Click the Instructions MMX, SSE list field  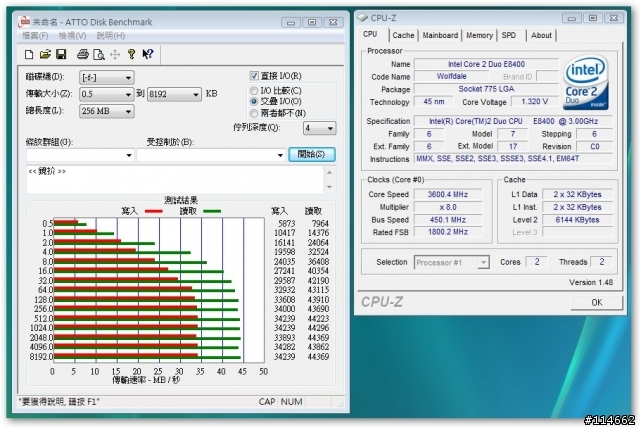click(x=513, y=159)
